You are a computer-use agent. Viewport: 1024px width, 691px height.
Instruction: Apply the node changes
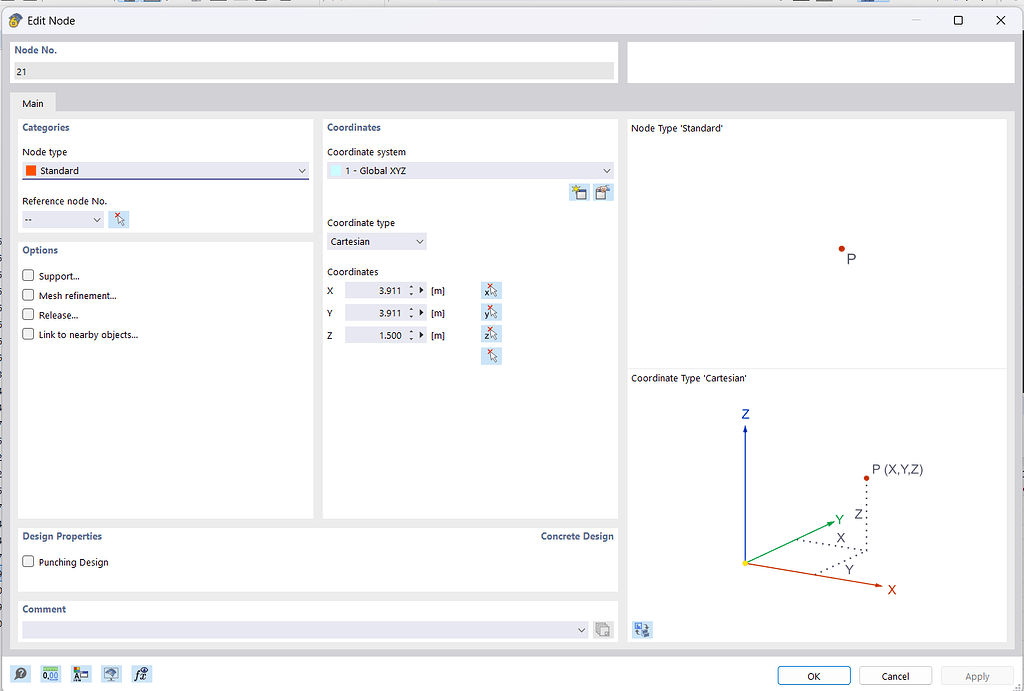976,675
